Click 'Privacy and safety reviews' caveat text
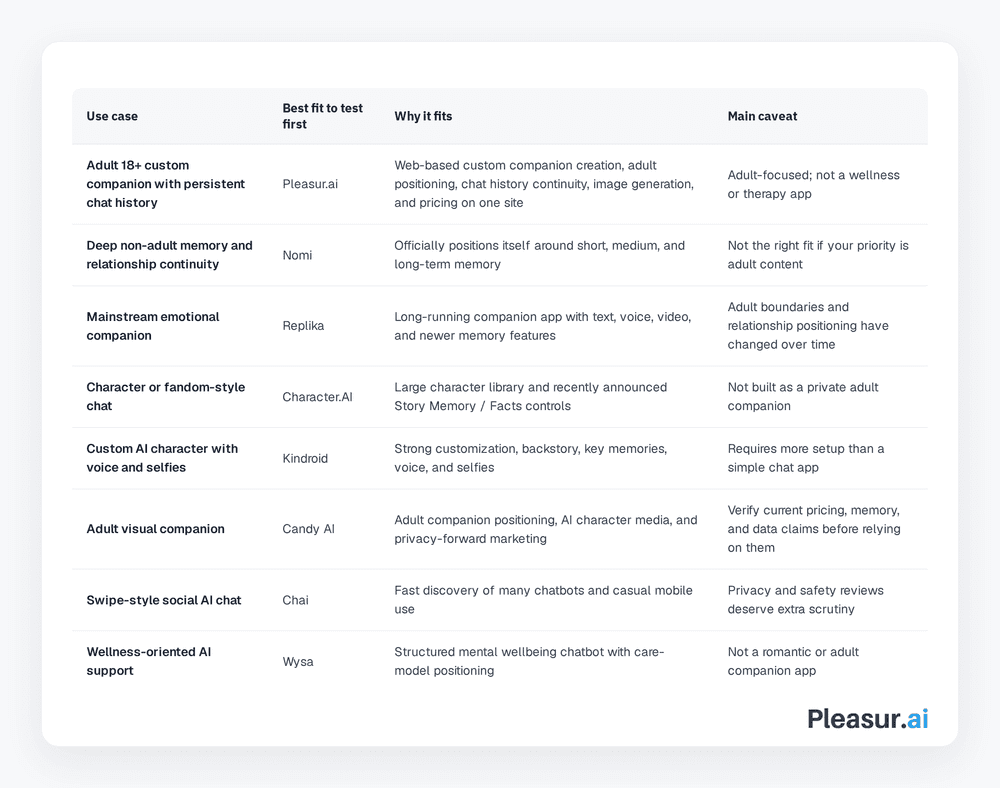The width and height of the screenshot is (1000, 789). coord(805,591)
